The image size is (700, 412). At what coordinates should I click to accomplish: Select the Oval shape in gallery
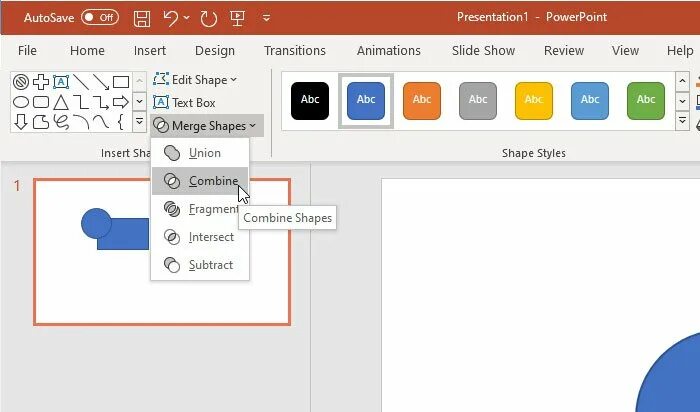(x=21, y=102)
